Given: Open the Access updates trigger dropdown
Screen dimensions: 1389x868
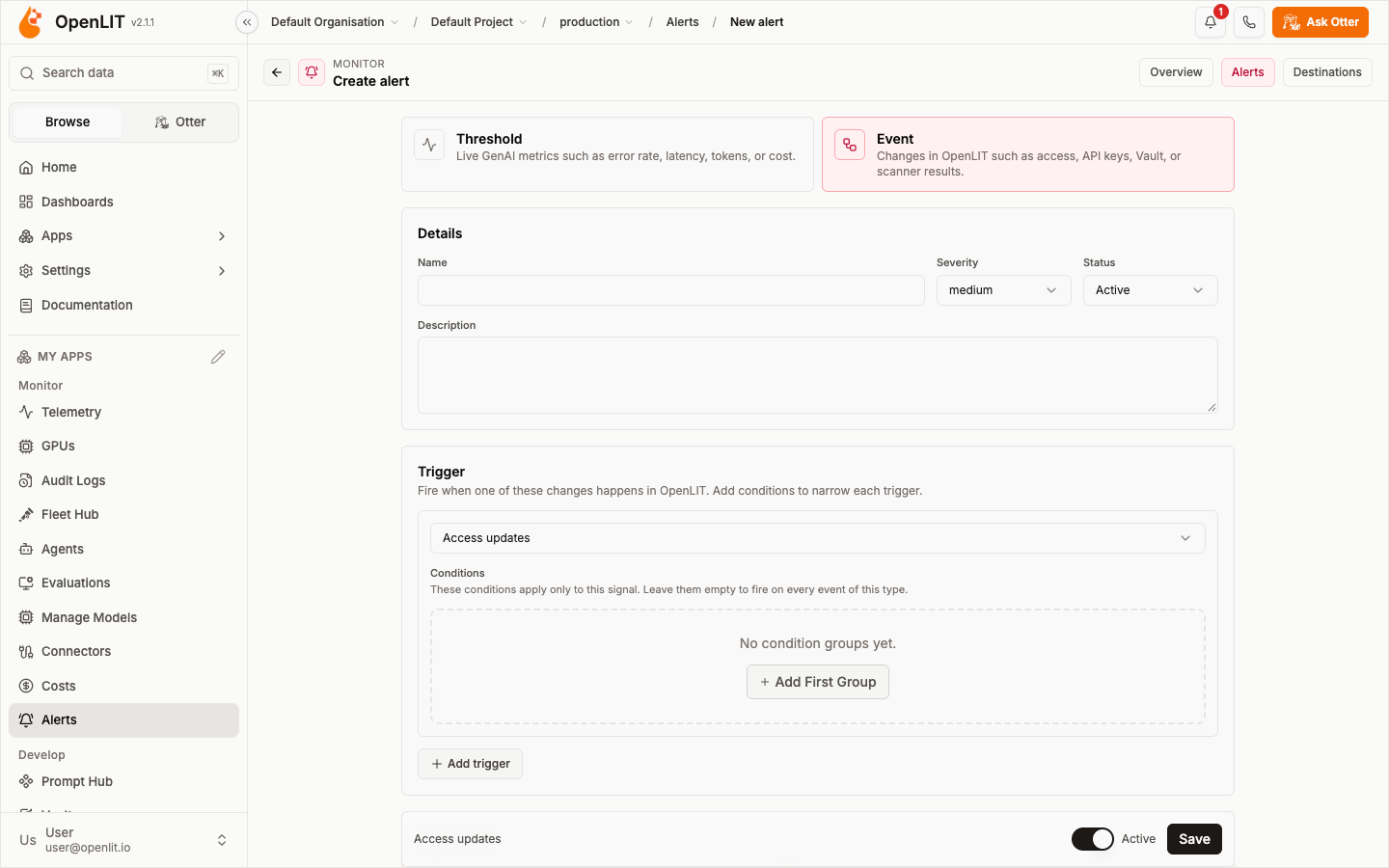Looking at the screenshot, I should (x=818, y=538).
